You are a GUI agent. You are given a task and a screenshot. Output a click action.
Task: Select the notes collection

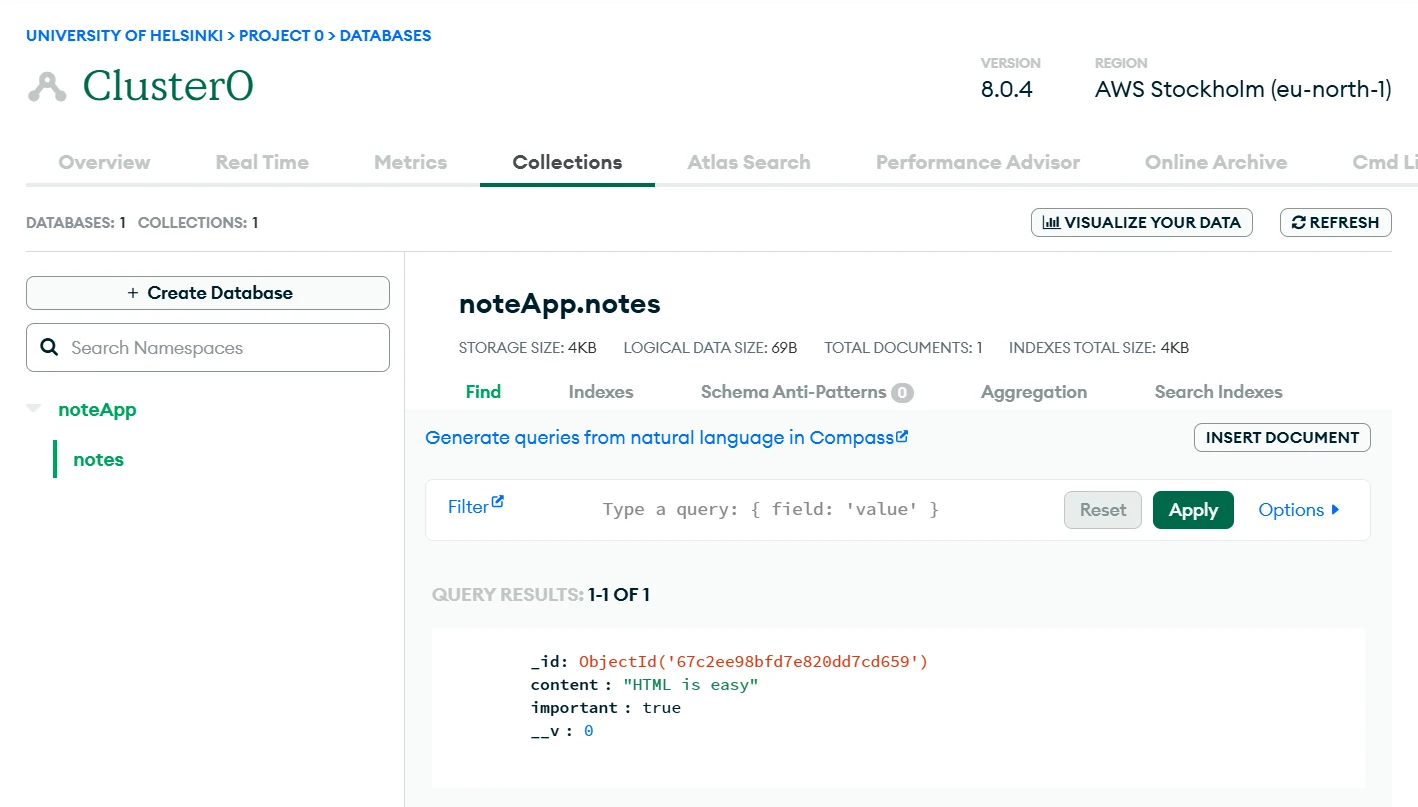coord(98,460)
